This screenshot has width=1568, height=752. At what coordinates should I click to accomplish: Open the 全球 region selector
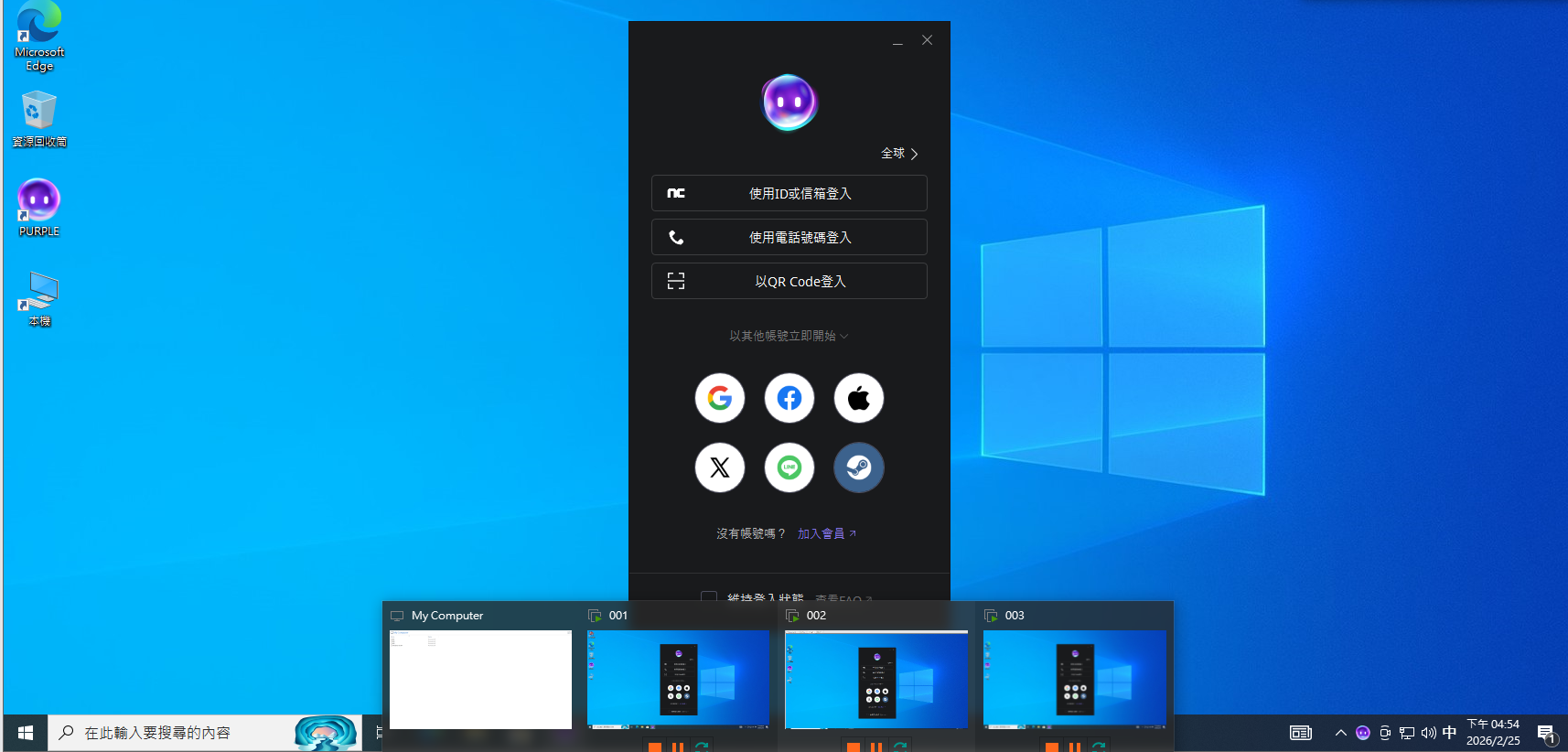pos(898,154)
